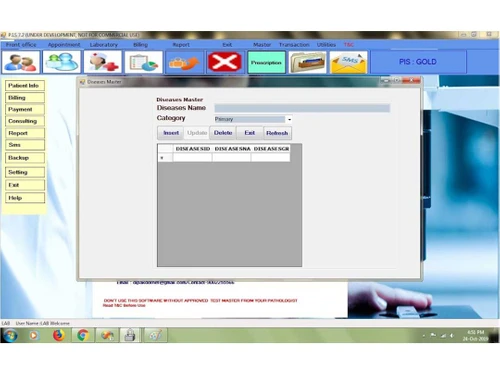Click the empty cell under DISEASESID
Viewport: 500px width, 375px height.
[192, 158]
